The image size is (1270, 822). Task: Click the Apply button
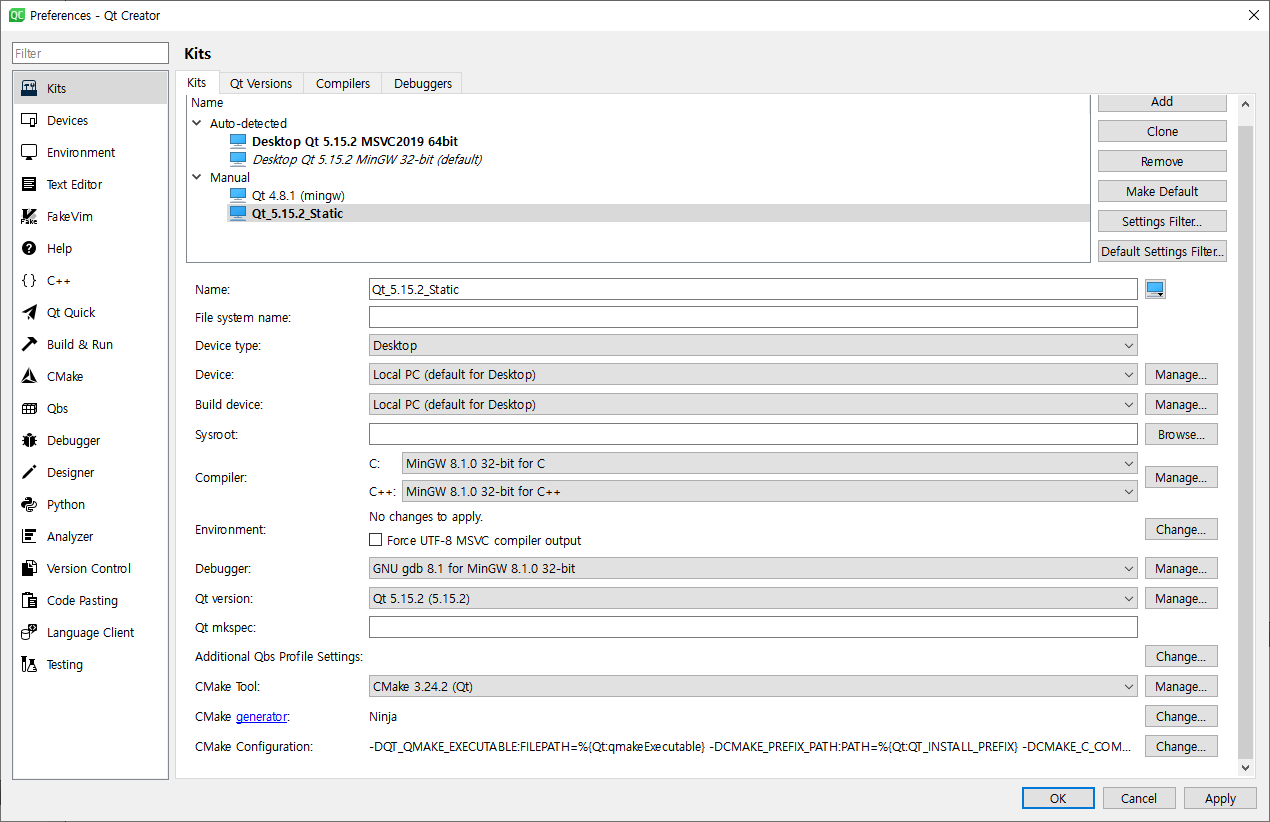1220,798
